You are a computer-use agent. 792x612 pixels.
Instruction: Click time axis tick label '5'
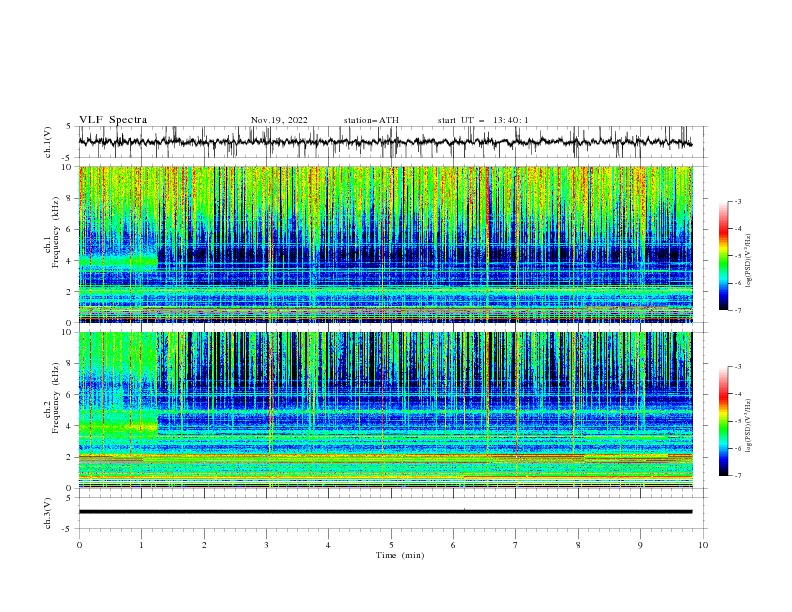pos(391,545)
